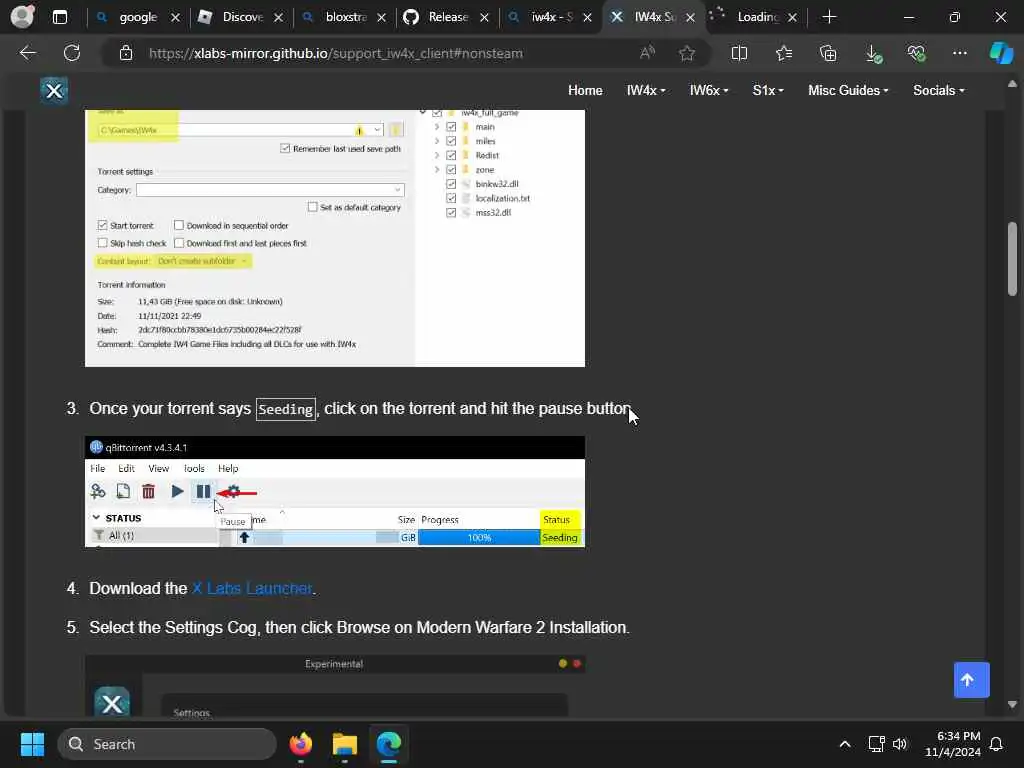Expand the Socials dropdown
Image resolution: width=1024 pixels, height=768 pixels.
(x=938, y=90)
